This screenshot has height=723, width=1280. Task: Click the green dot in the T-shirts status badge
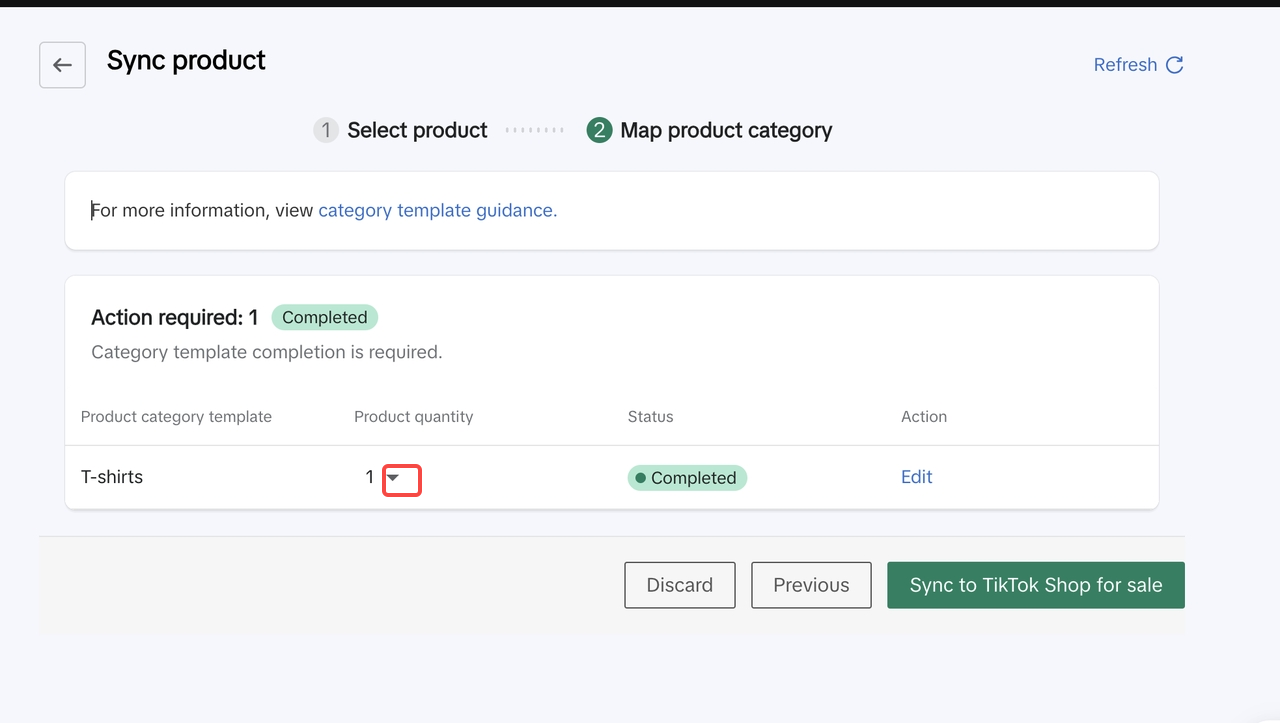tap(640, 478)
